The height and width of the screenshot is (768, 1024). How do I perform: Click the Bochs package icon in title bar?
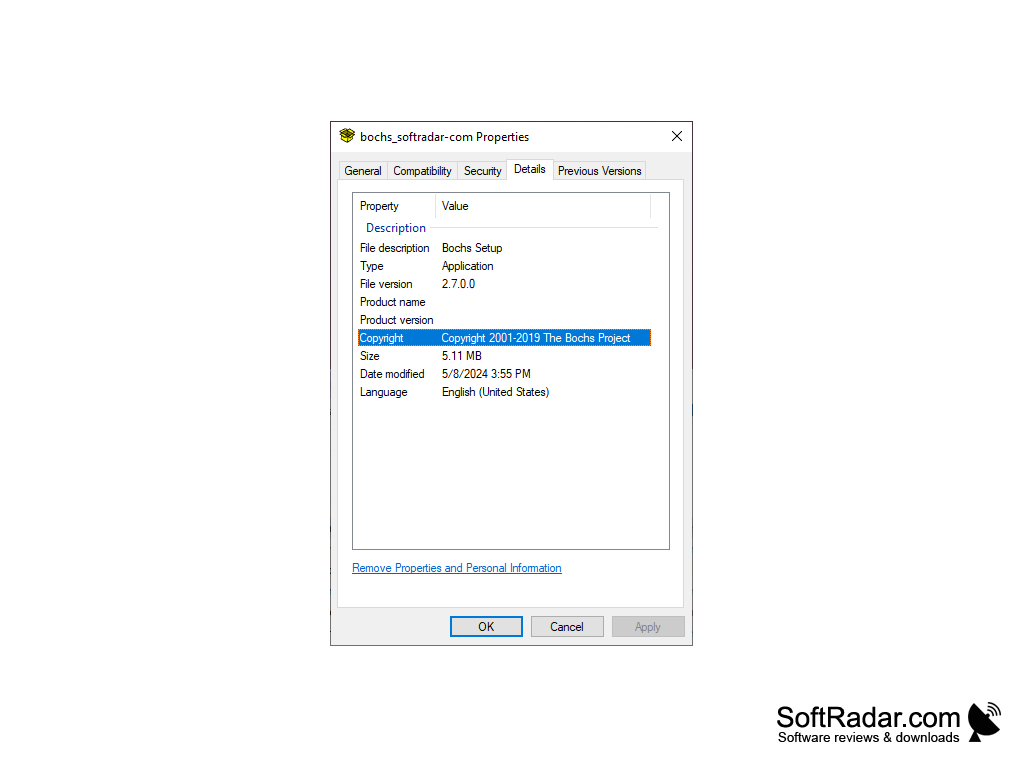(346, 136)
